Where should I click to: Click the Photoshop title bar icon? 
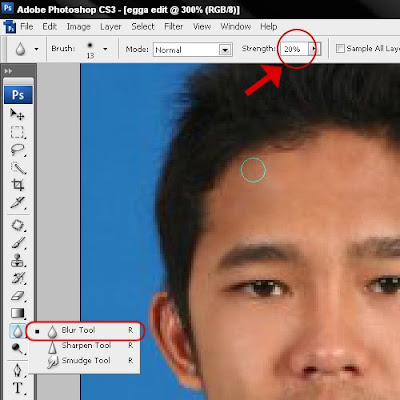coord(7,7)
